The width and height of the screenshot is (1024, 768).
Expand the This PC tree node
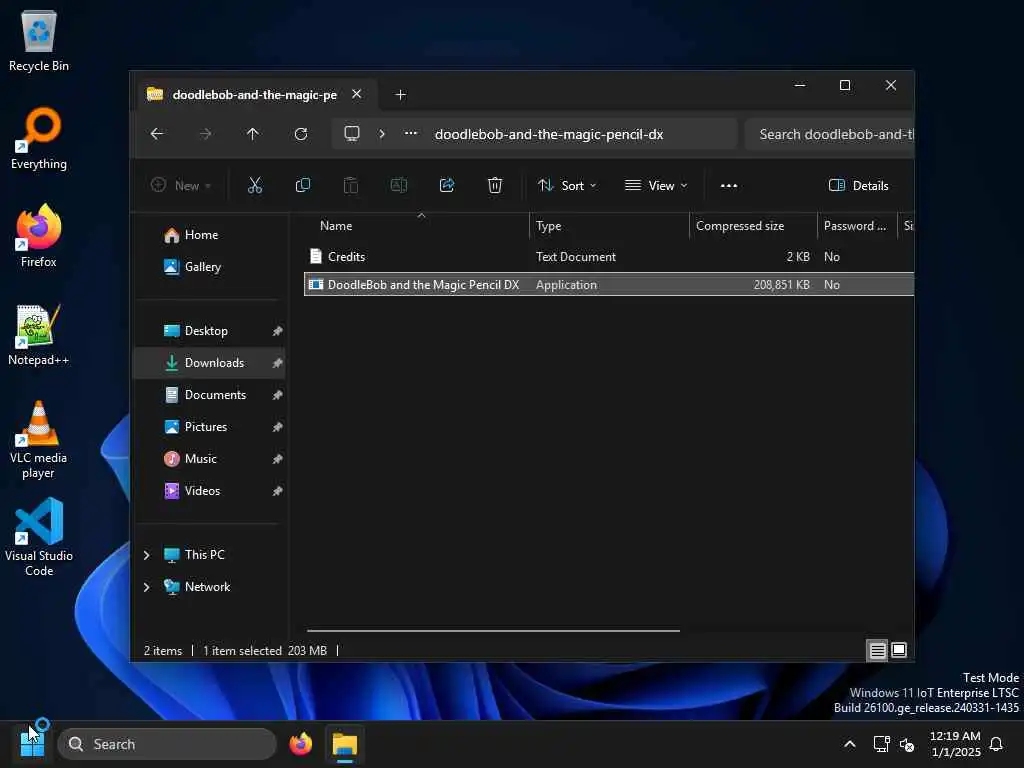click(x=146, y=555)
